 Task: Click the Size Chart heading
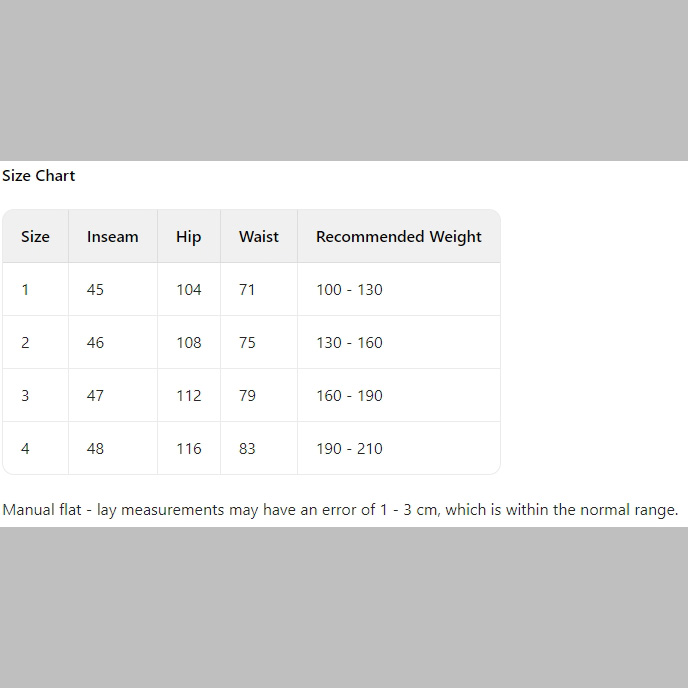[x=39, y=176]
